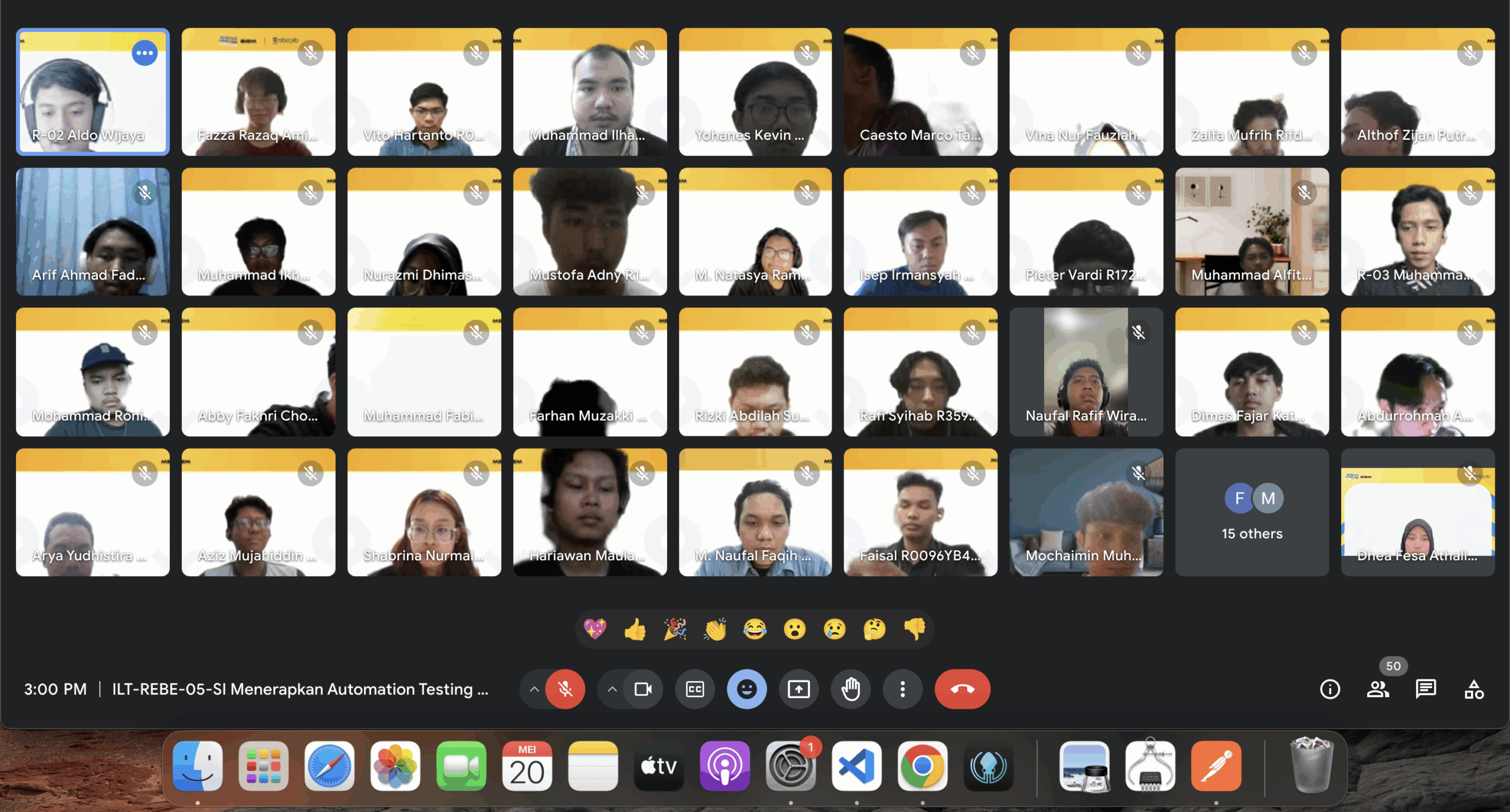Viewport: 1510px width, 812px height.
Task: Open options dots on Aldo Wijaya tile
Action: click(145, 53)
